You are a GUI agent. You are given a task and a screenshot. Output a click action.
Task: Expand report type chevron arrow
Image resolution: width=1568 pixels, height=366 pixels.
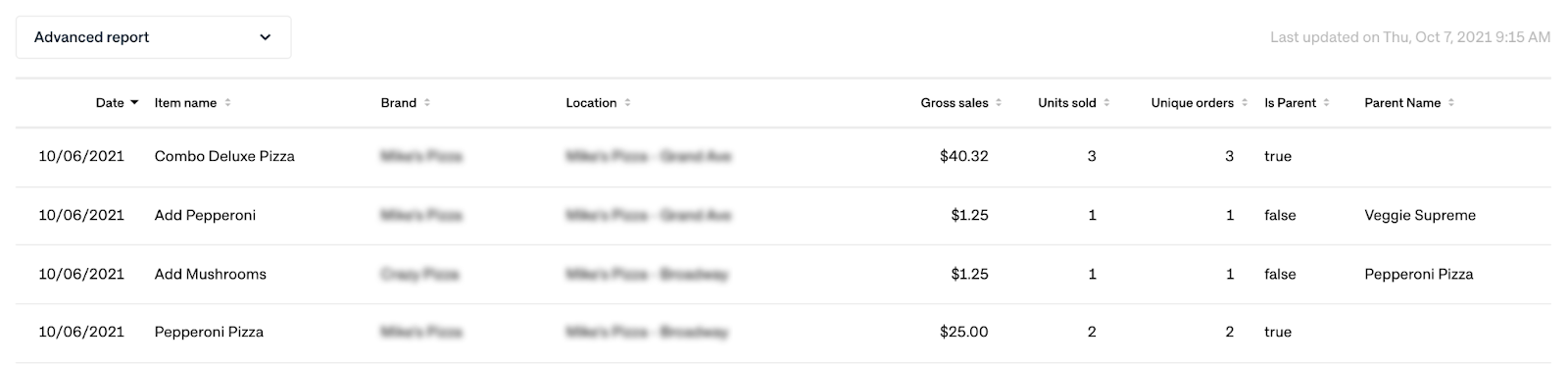pos(265,37)
